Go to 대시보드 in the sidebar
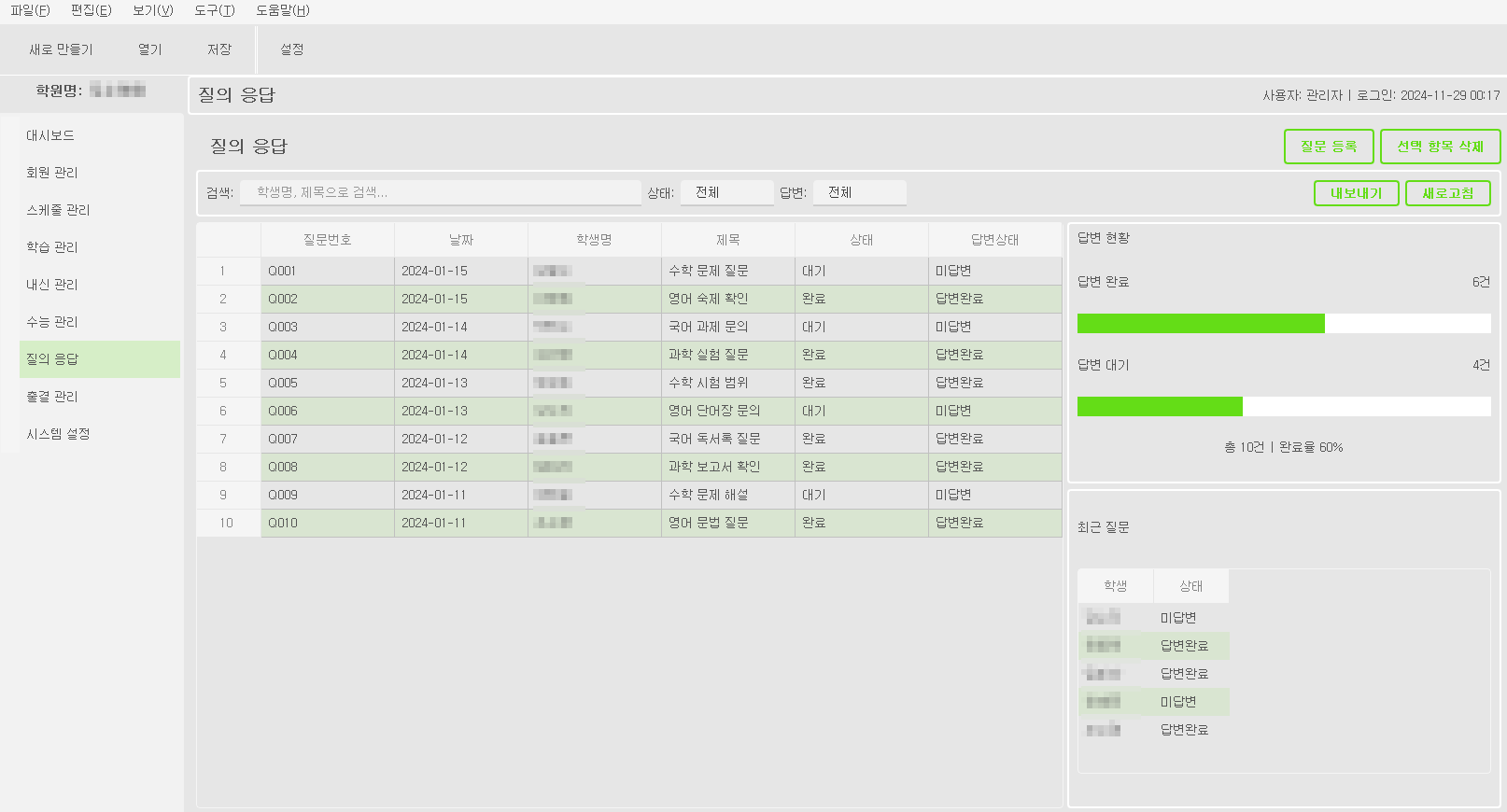The height and width of the screenshot is (812, 1507). pos(50,135)
